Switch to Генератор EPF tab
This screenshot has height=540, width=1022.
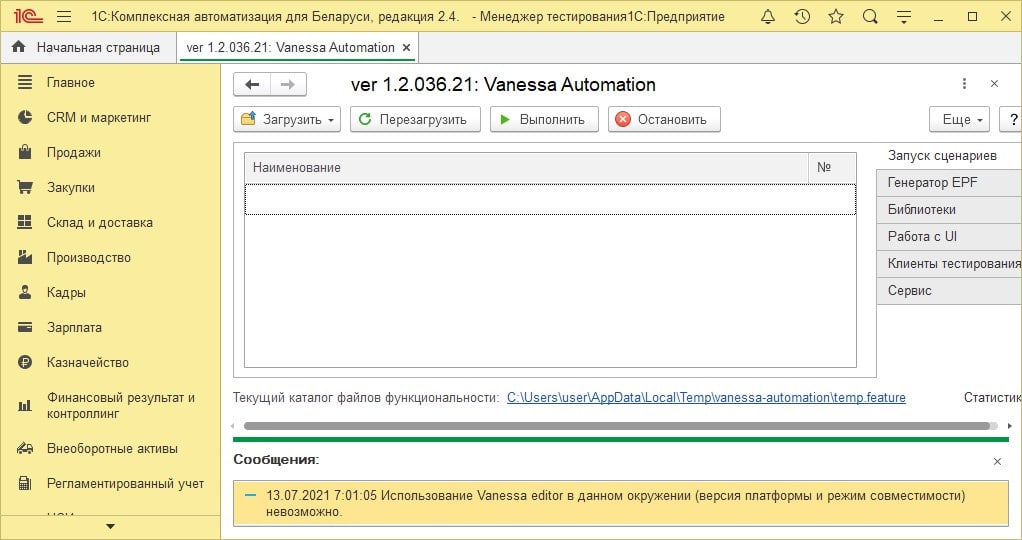[x=949, y=183]
